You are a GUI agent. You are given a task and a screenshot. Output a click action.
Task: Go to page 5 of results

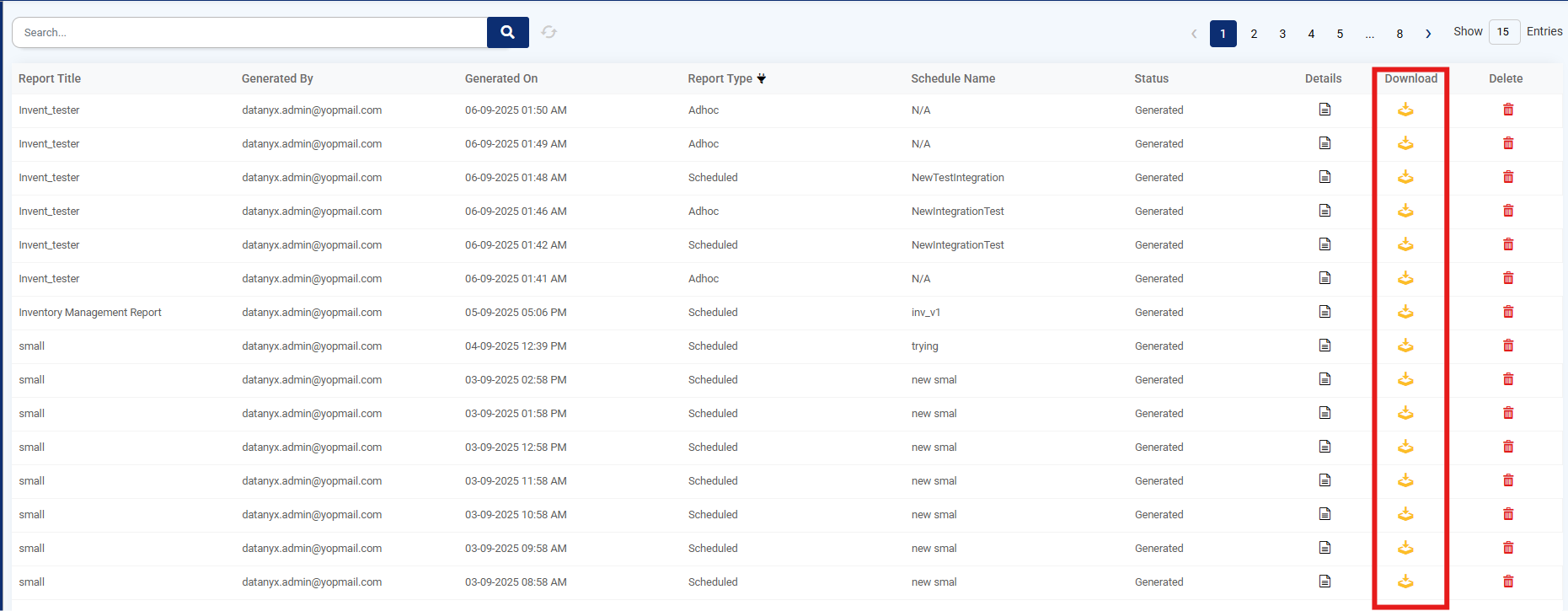click(1340, 34)
